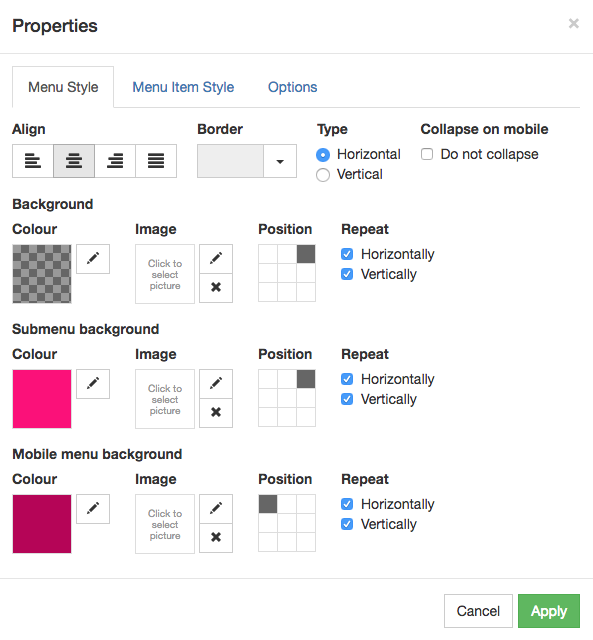
Task: Remove Background image with X icon
Action: 216,288
